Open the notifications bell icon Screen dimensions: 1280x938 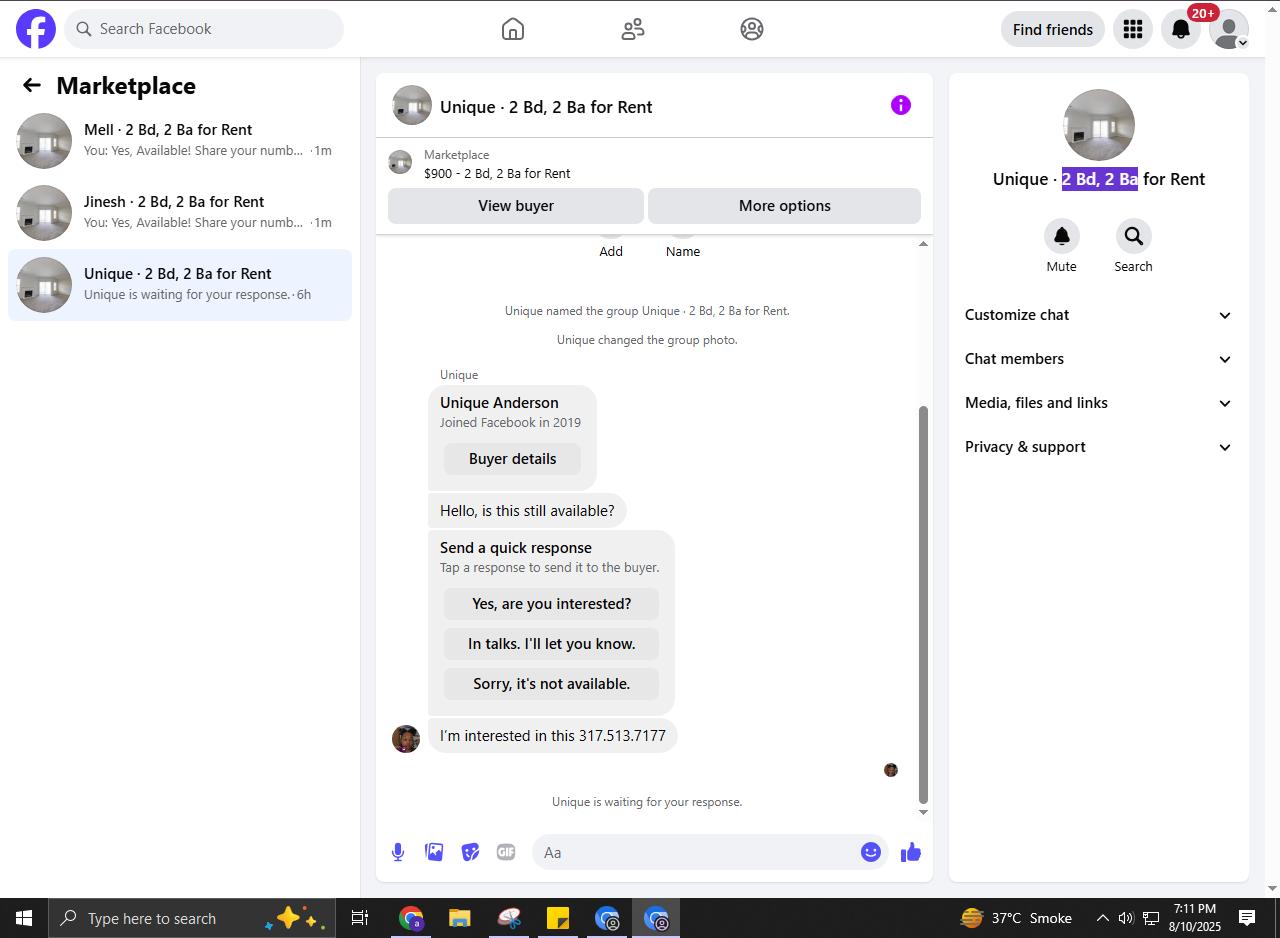[1181, 29]
